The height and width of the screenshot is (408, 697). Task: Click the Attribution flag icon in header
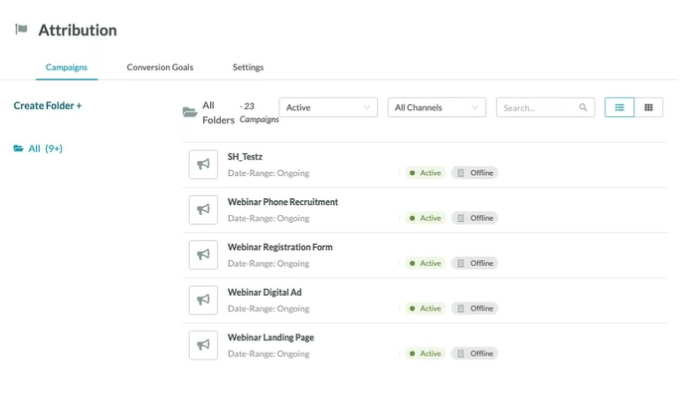[x=21, y=30]
